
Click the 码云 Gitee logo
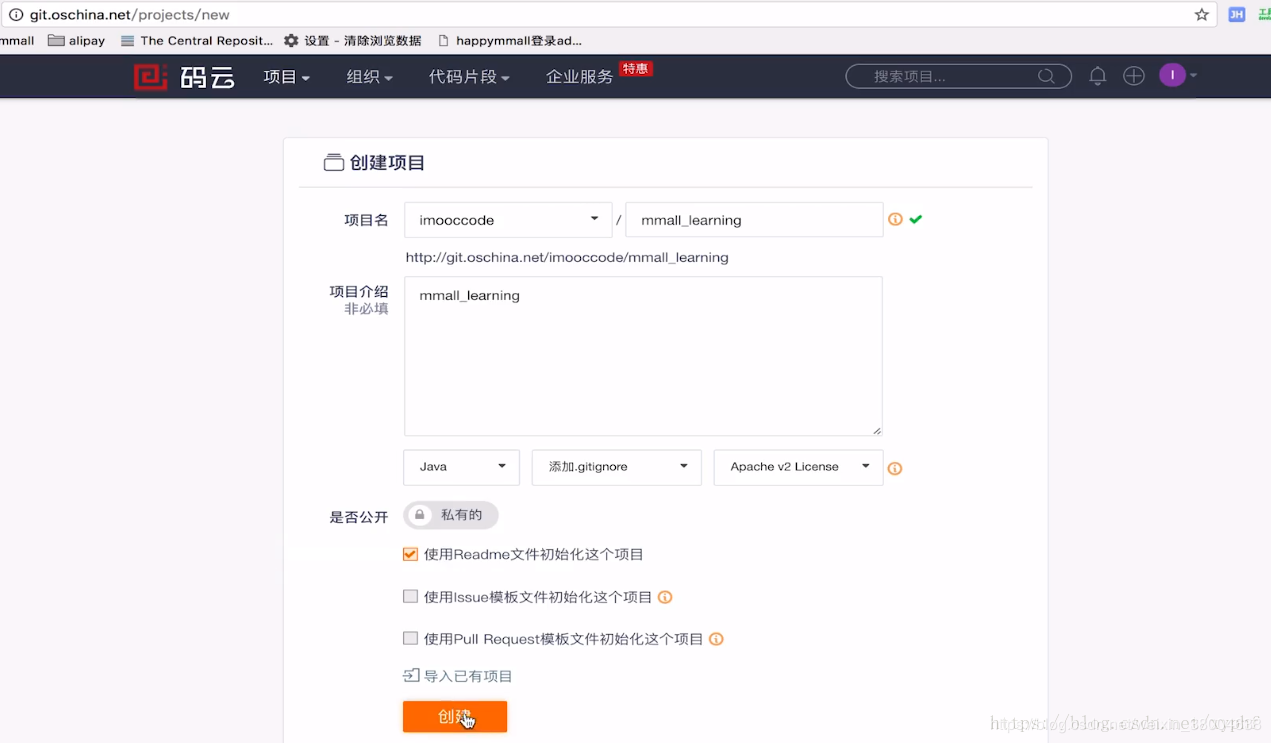[184, 76]
